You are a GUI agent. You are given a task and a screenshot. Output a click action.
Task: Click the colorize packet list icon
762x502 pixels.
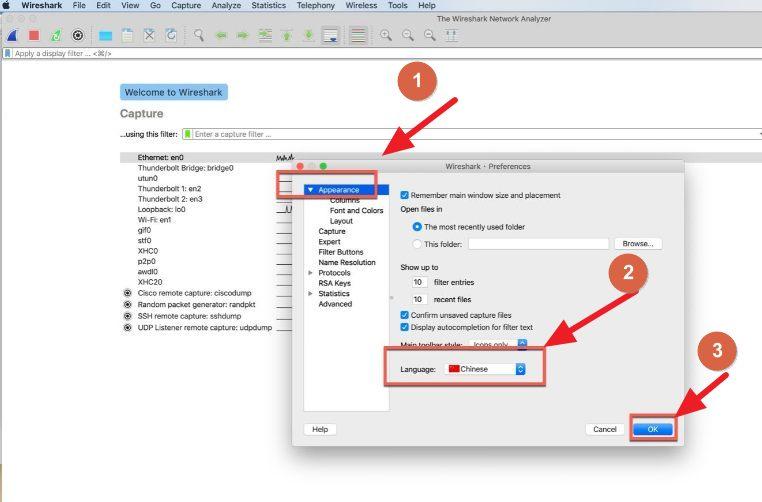357,35
